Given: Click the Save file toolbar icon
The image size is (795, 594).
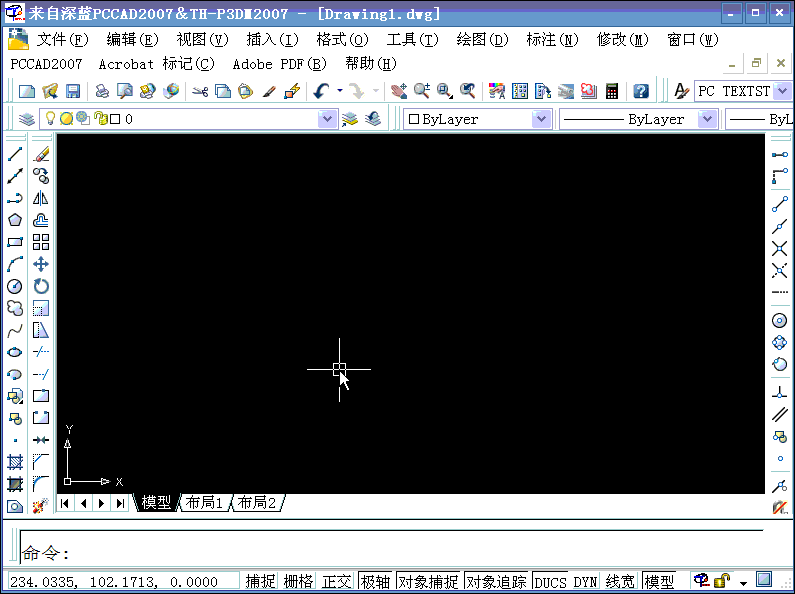Looking at the screenshot, I should pyautogui.click(x=73, y=91).
